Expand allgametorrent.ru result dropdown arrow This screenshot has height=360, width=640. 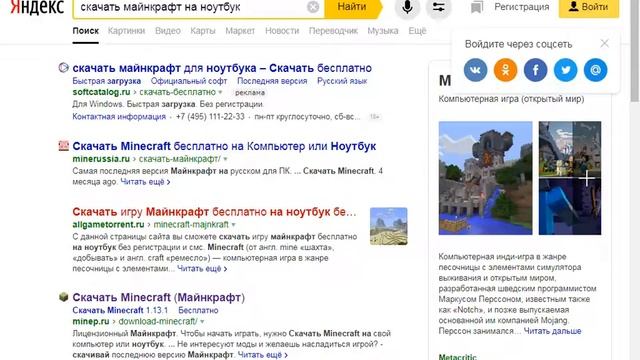[233, 225]
